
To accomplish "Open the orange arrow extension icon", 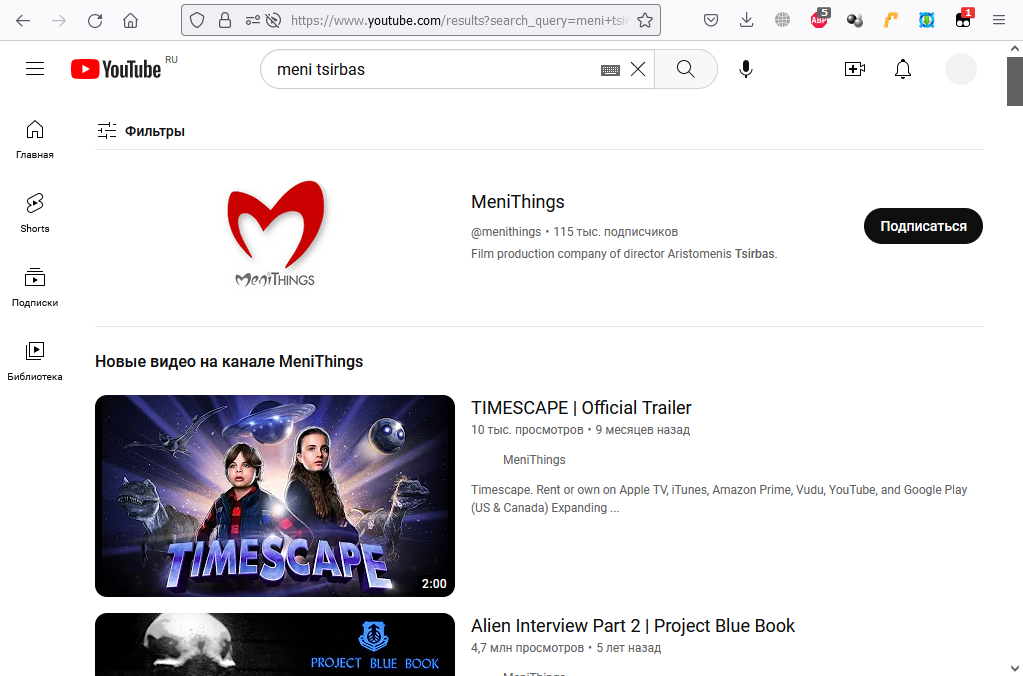I will pos(891,21).
